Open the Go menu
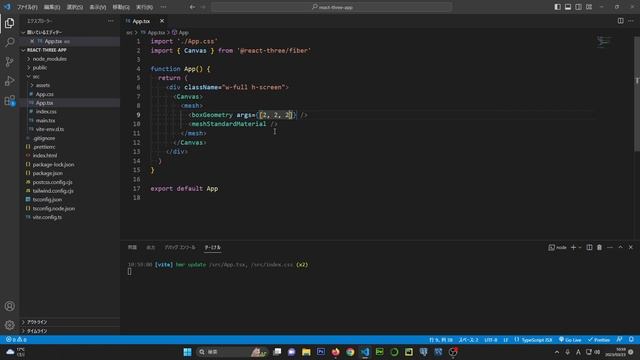 (121, 7)
